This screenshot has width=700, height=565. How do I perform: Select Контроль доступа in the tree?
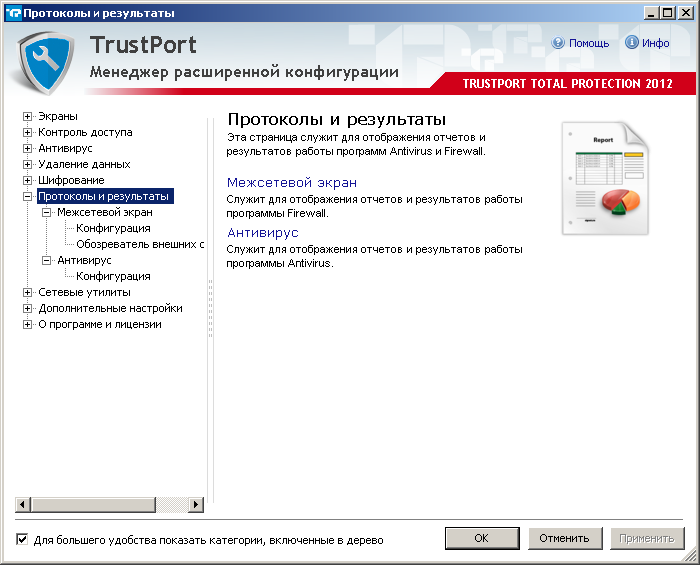pos(85,133)
